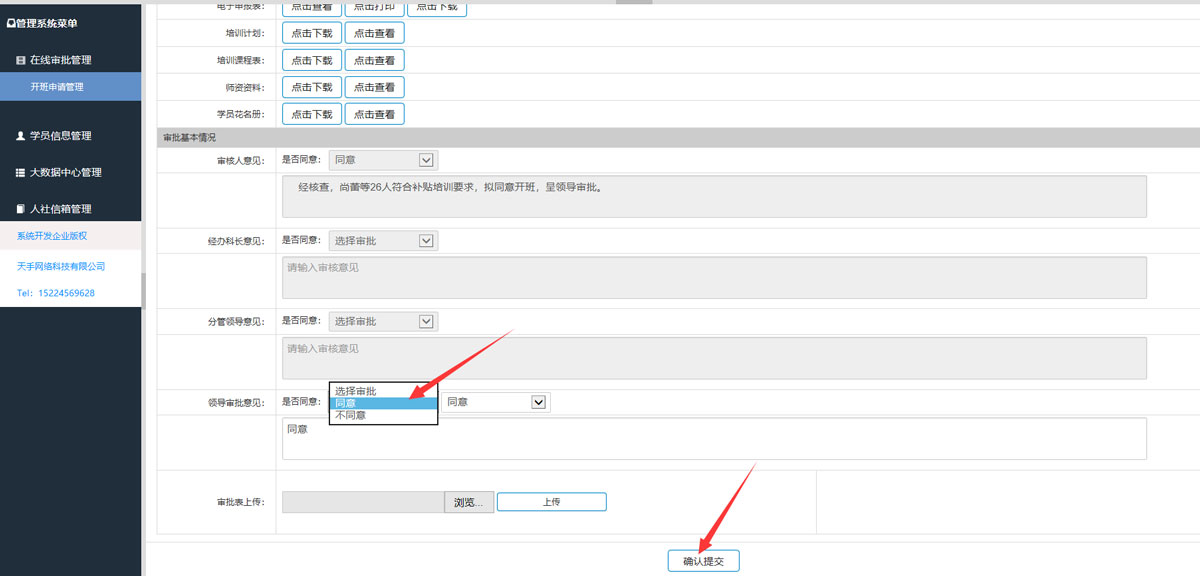The width and height of the screenshot is (1200, 576).
Task: Click the icon next to 管理系统菜单 title
Action: click(10, 23)
